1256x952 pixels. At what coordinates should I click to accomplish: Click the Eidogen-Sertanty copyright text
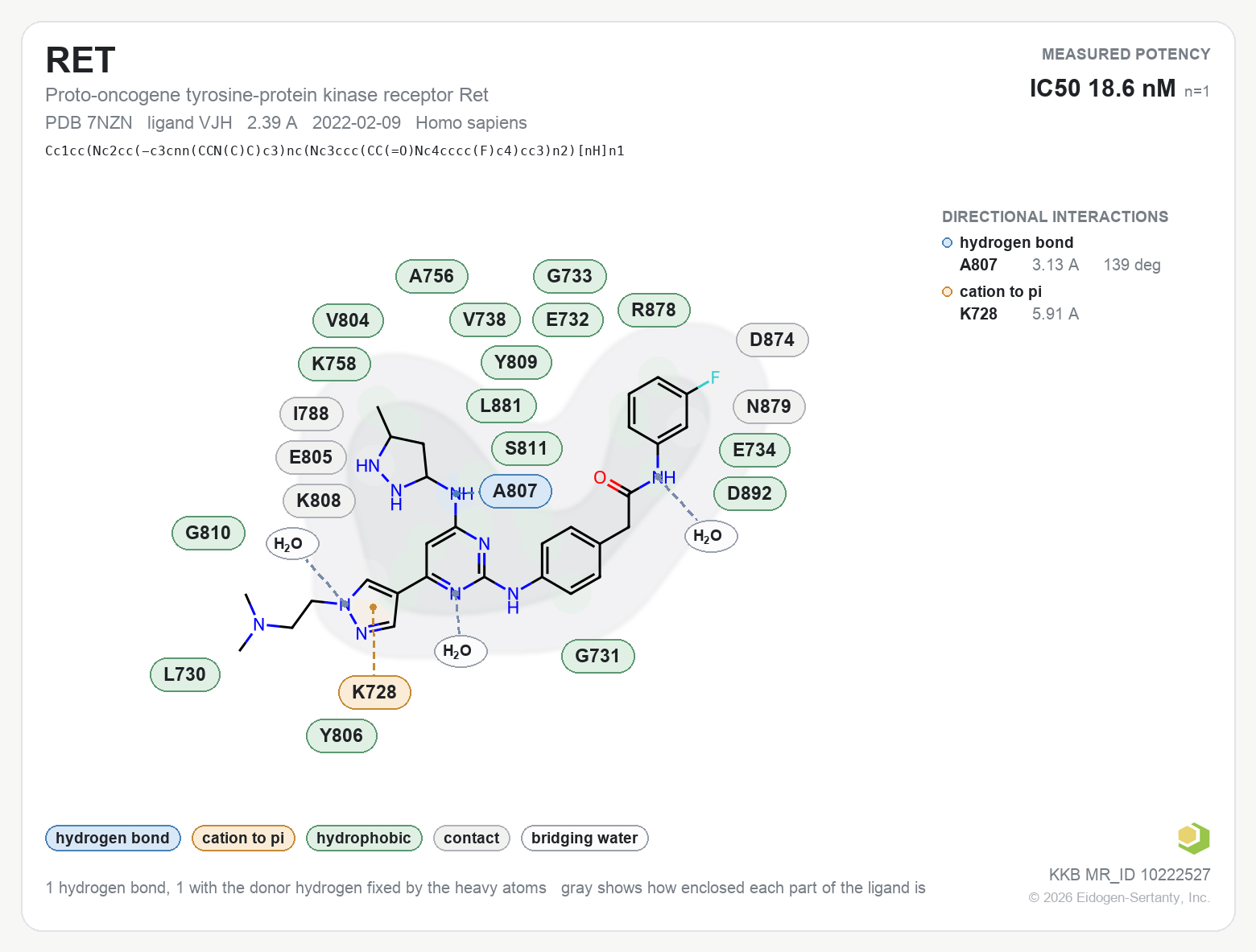click(x=1119, y=897)
